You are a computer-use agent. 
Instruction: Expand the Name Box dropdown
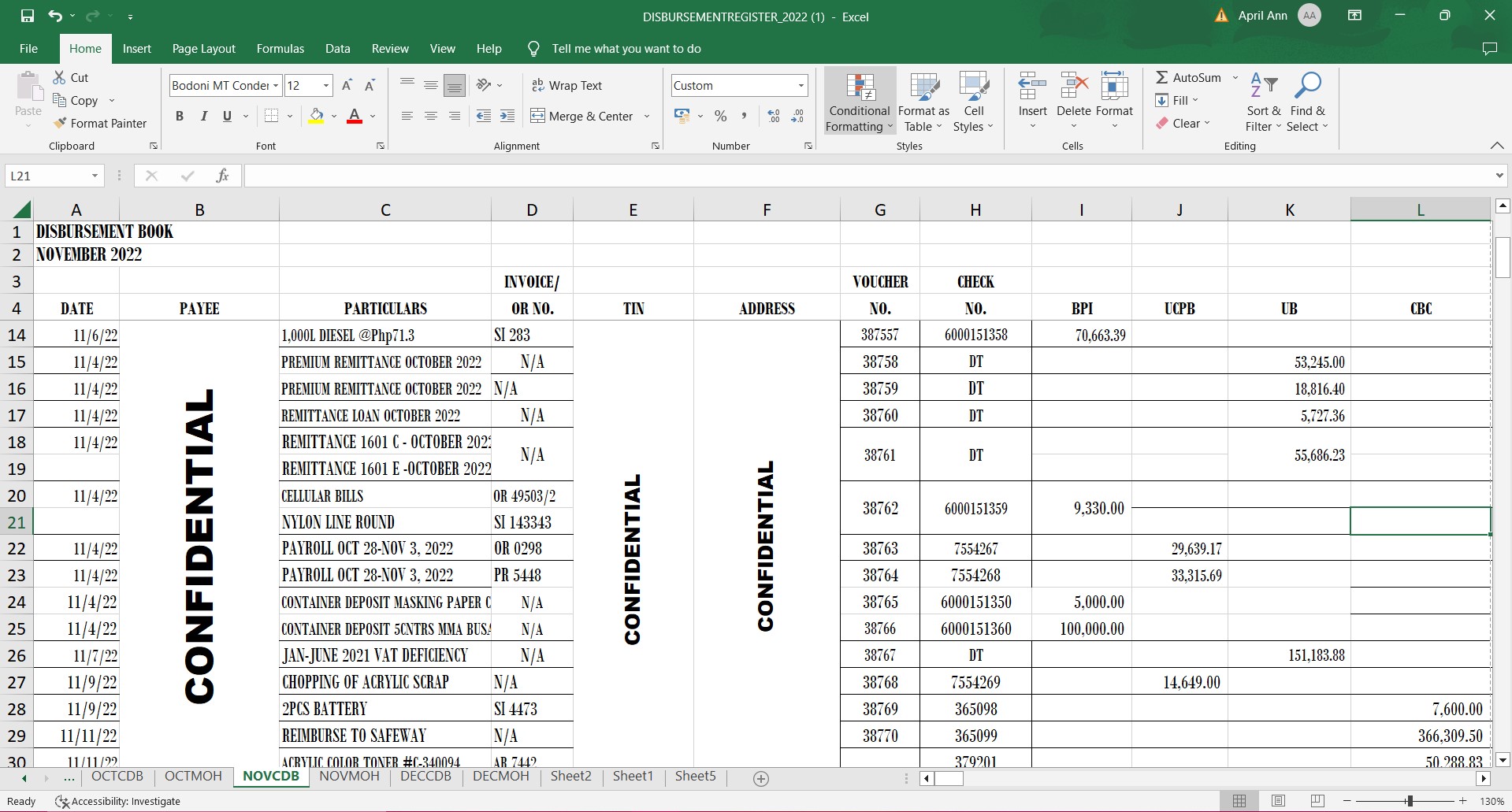click(x=95, y=176)
